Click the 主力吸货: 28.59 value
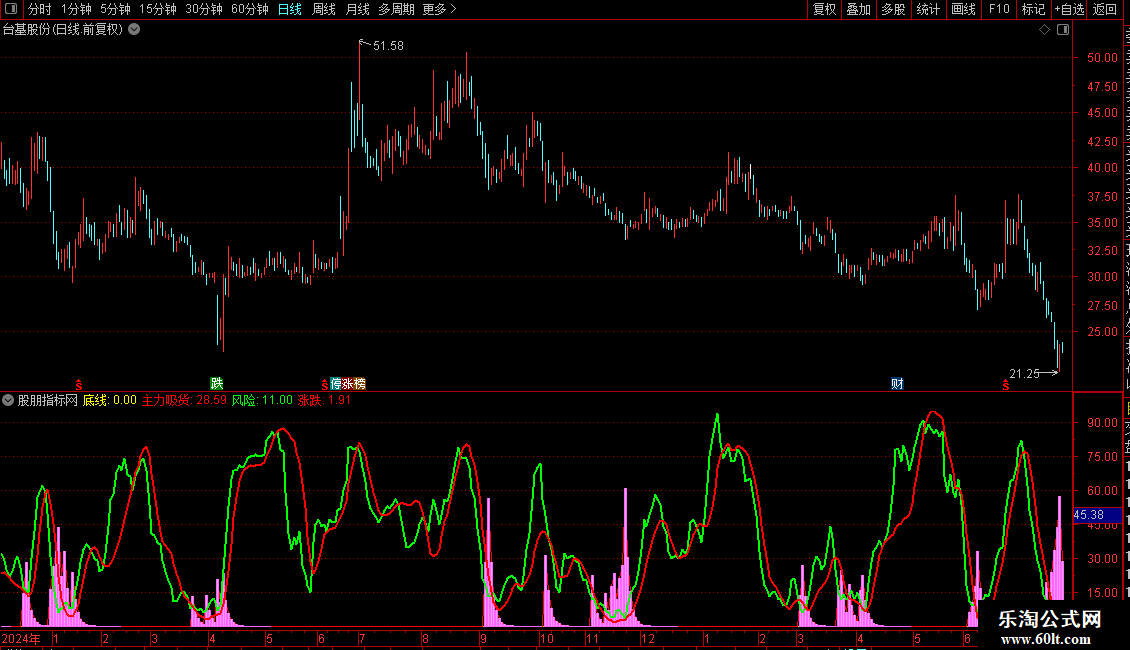Screen dimensions: 1130x650 (x=184, y=400)
